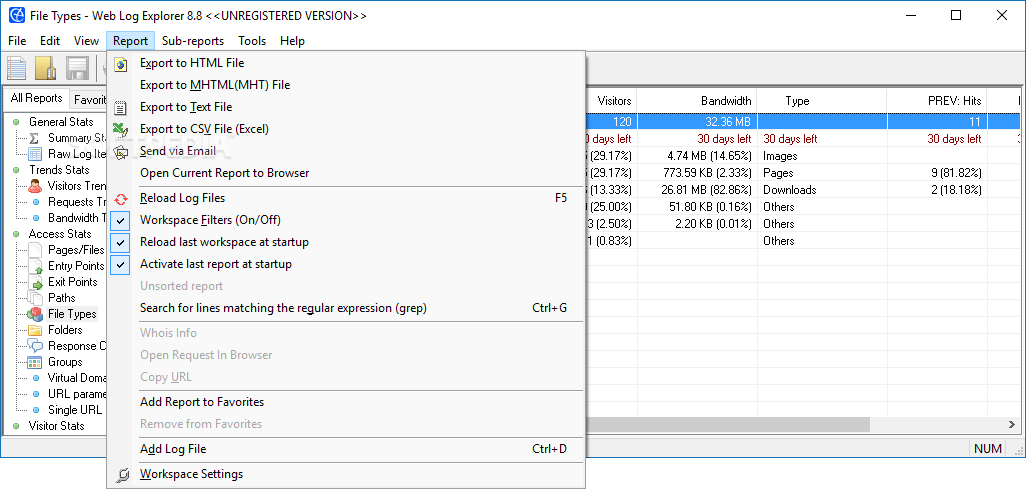
Task: Click the Folders yellow folder icon
Action: (x=36, y=330)
